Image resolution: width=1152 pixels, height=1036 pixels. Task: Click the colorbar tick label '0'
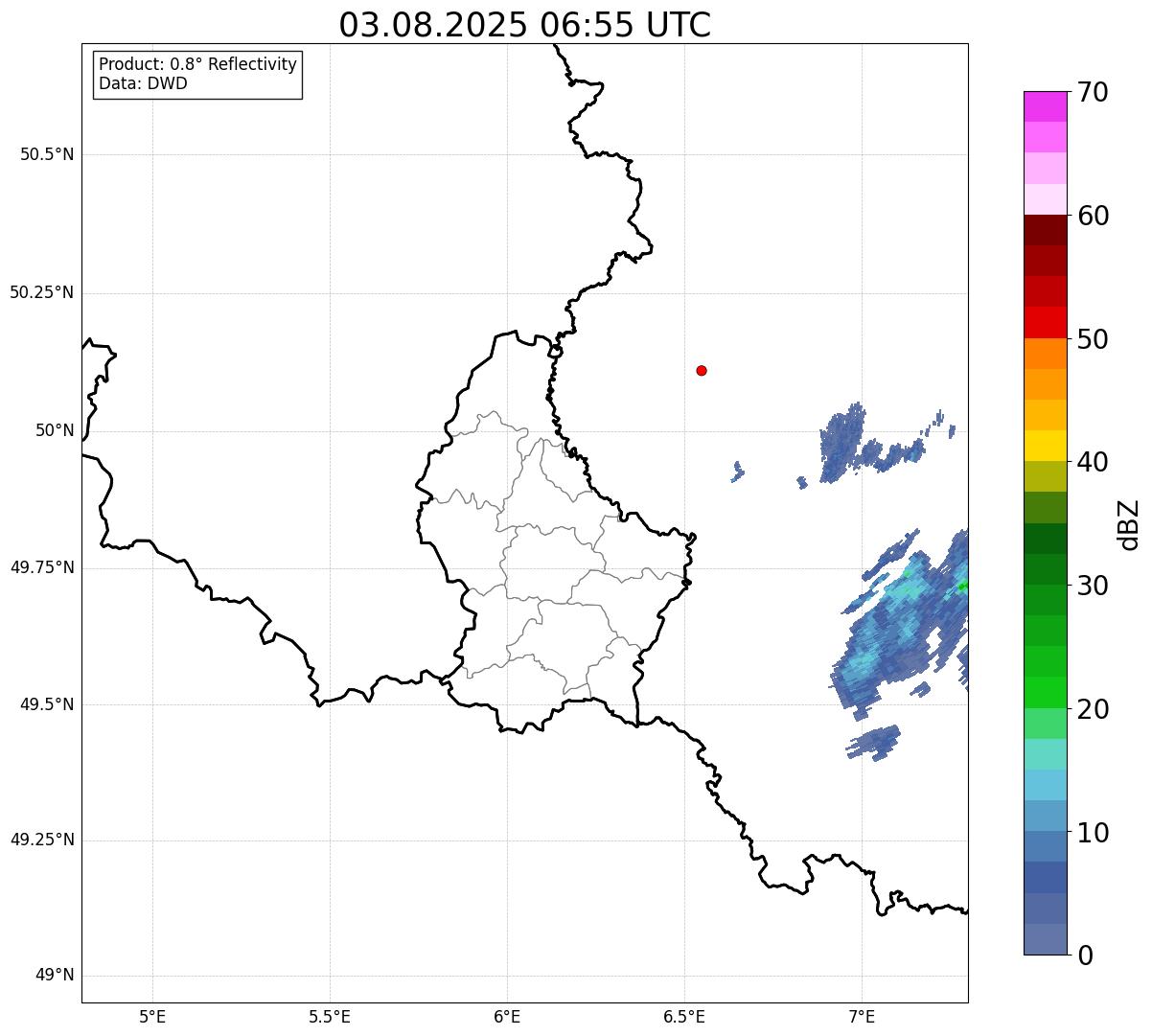pos(1085,955)
